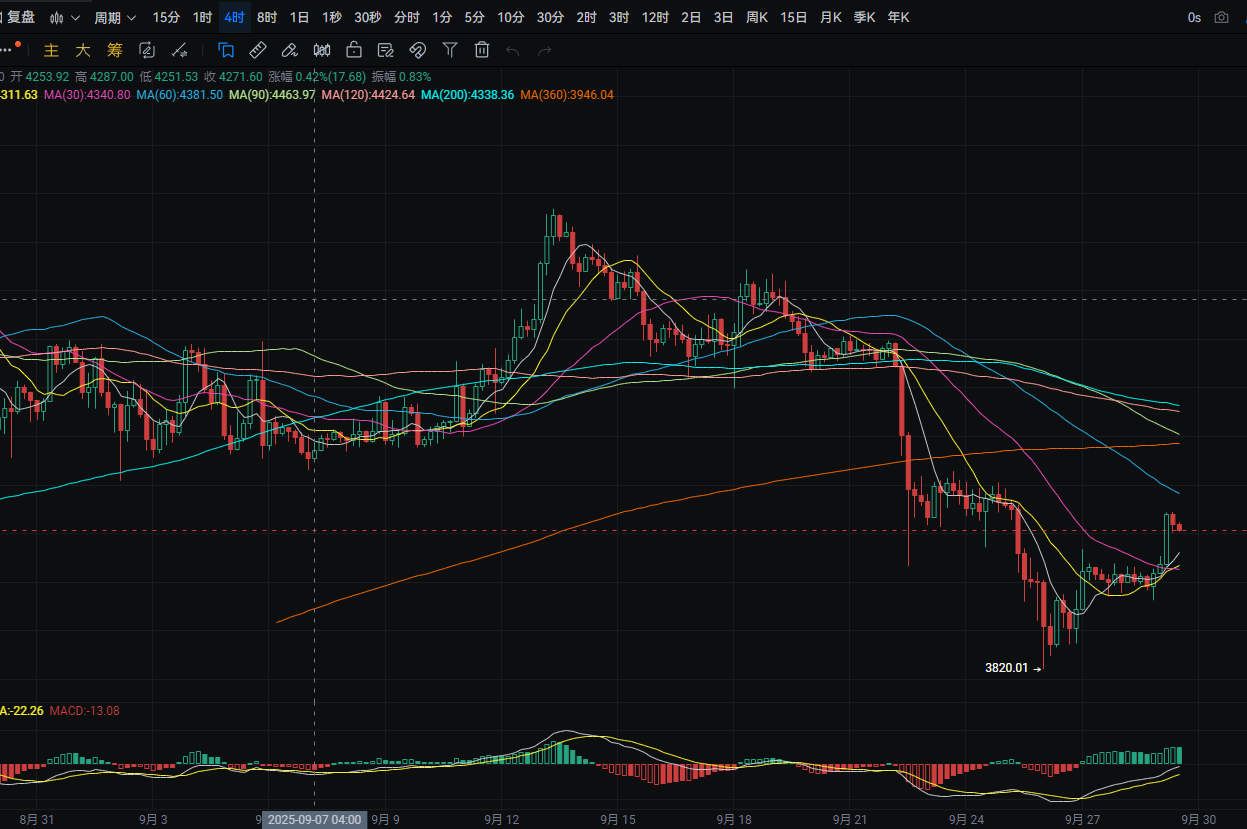Image resolution: width=1247 pixels, height=829 pixels.
Task: Click the 复盘 replay button
Action: pos(20,17)
